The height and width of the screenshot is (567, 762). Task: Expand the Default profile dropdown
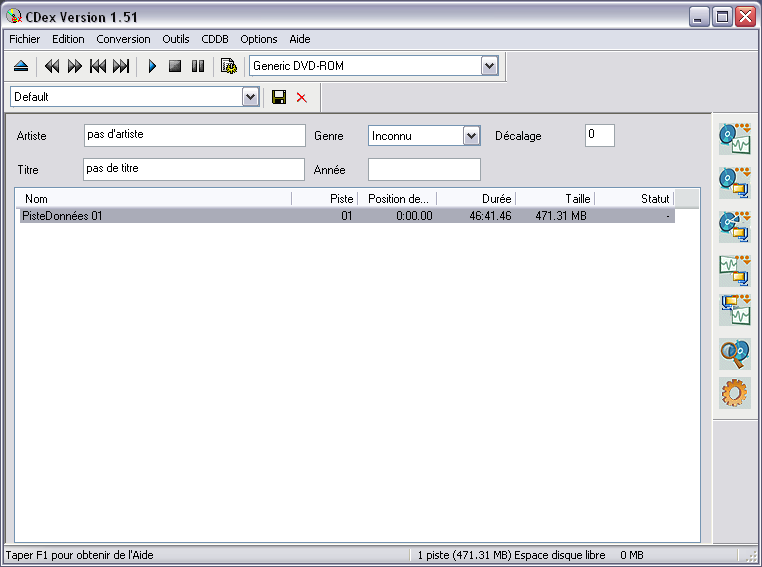click(250, 97)
